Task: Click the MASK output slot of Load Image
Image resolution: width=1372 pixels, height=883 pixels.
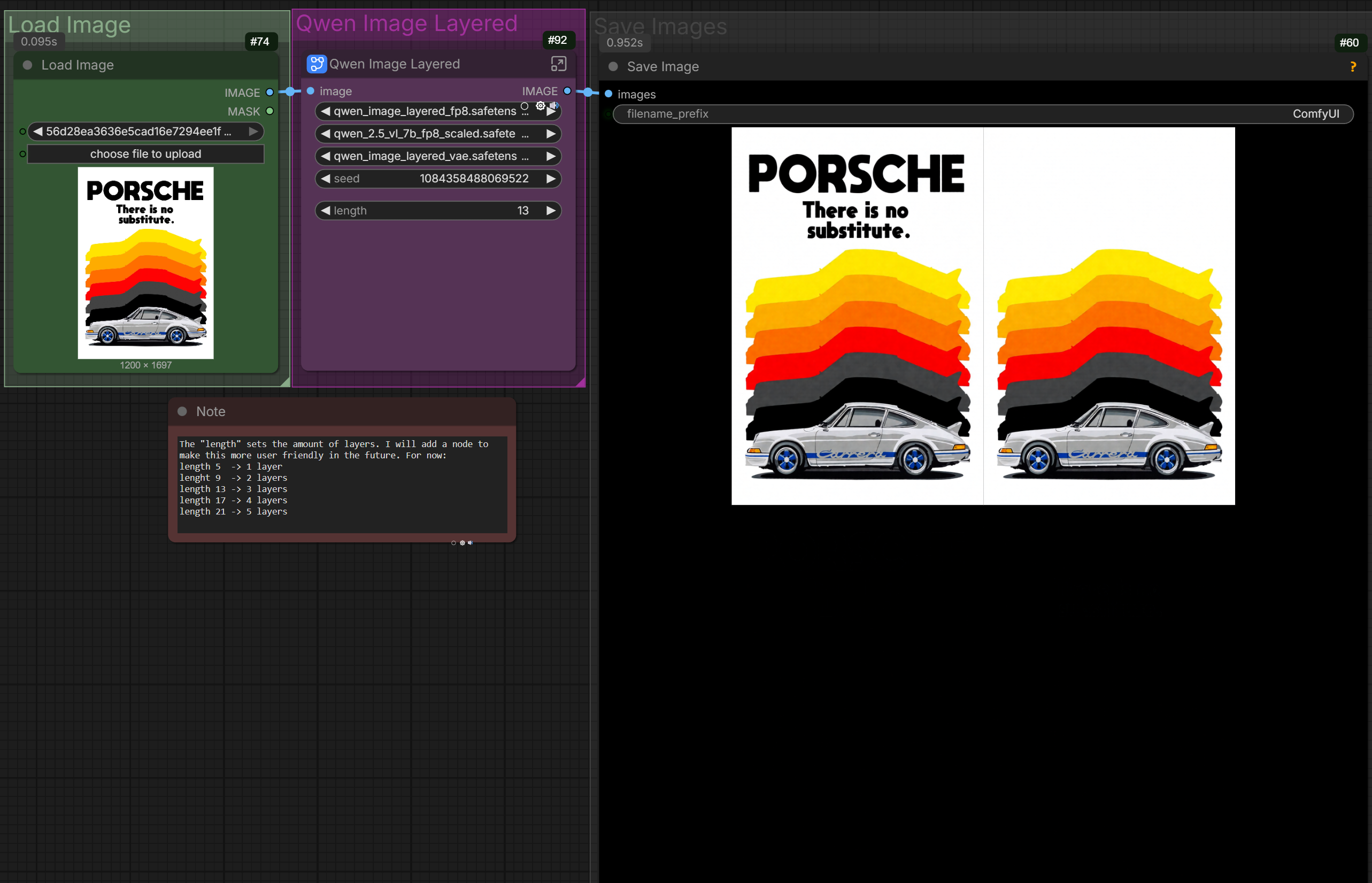Action: (x=269, y=111)
